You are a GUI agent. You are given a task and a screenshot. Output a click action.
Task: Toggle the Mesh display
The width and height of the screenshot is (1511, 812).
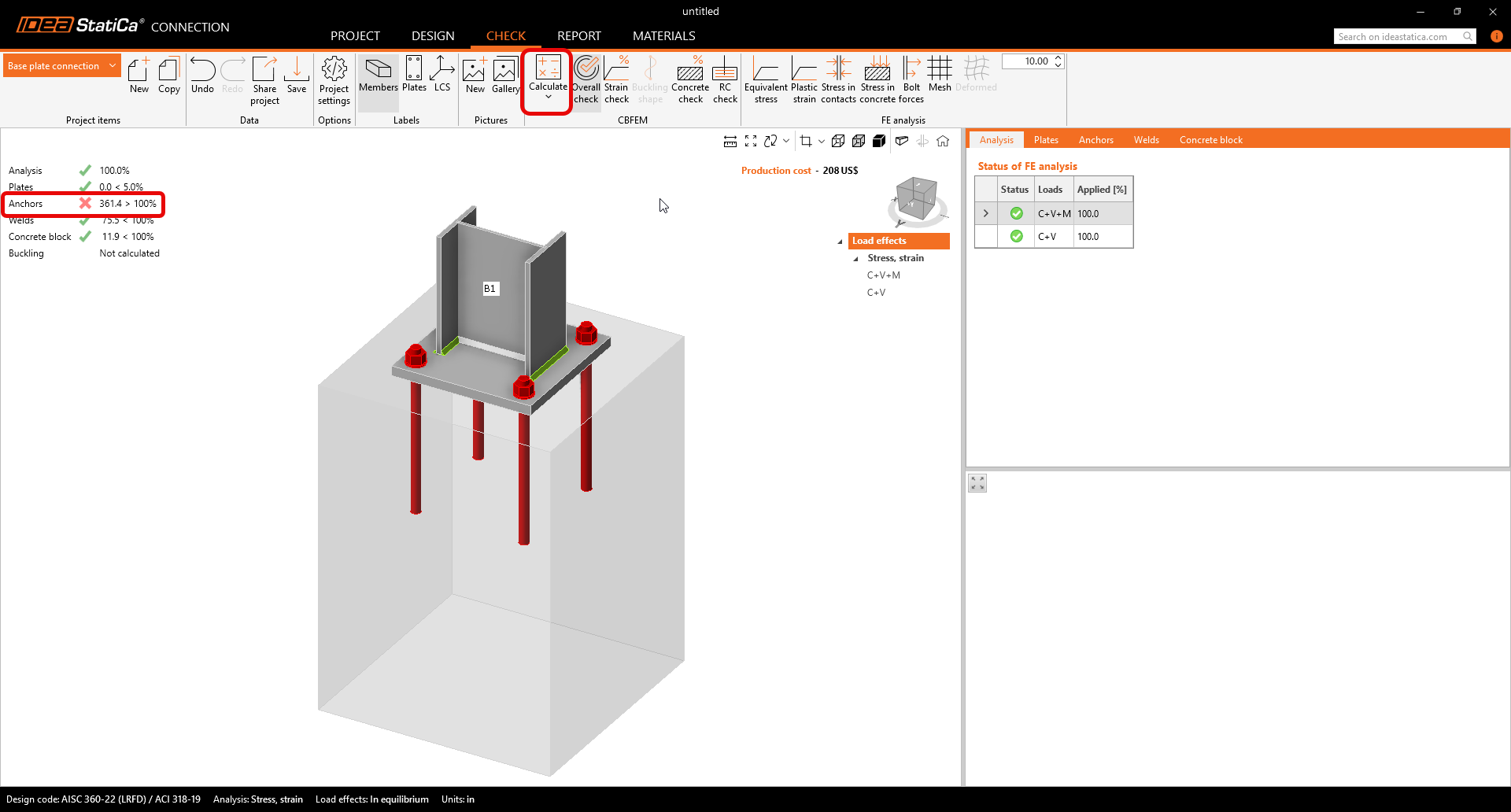click(x=940, y=76)
